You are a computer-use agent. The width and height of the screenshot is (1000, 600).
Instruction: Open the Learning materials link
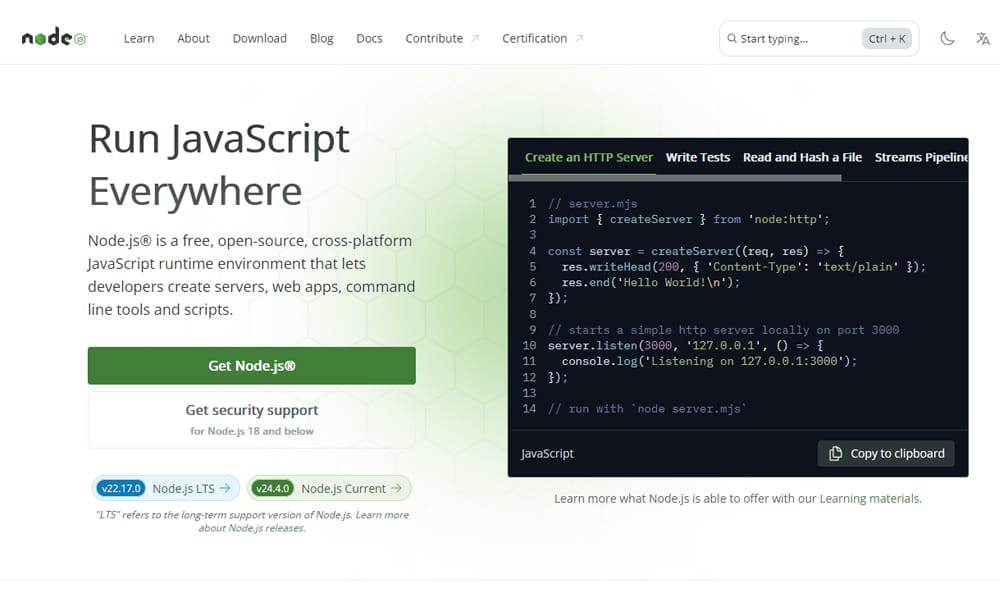pos(869,498)
